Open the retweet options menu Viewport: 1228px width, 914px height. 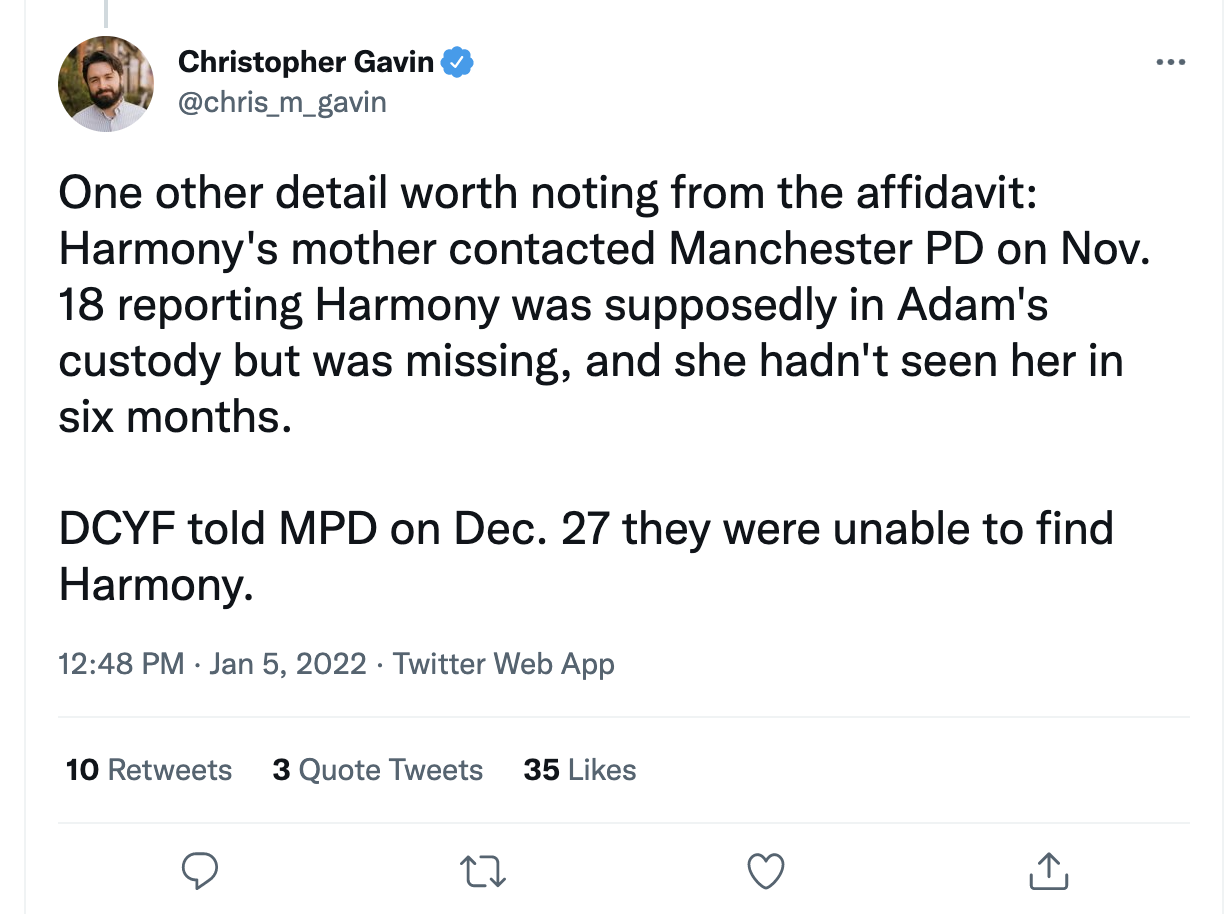tap(484, 870)
